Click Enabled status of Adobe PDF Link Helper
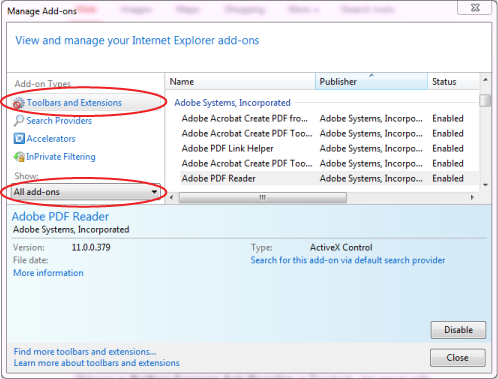This screenshot has height=379, width=498. [x=448, y=149]
